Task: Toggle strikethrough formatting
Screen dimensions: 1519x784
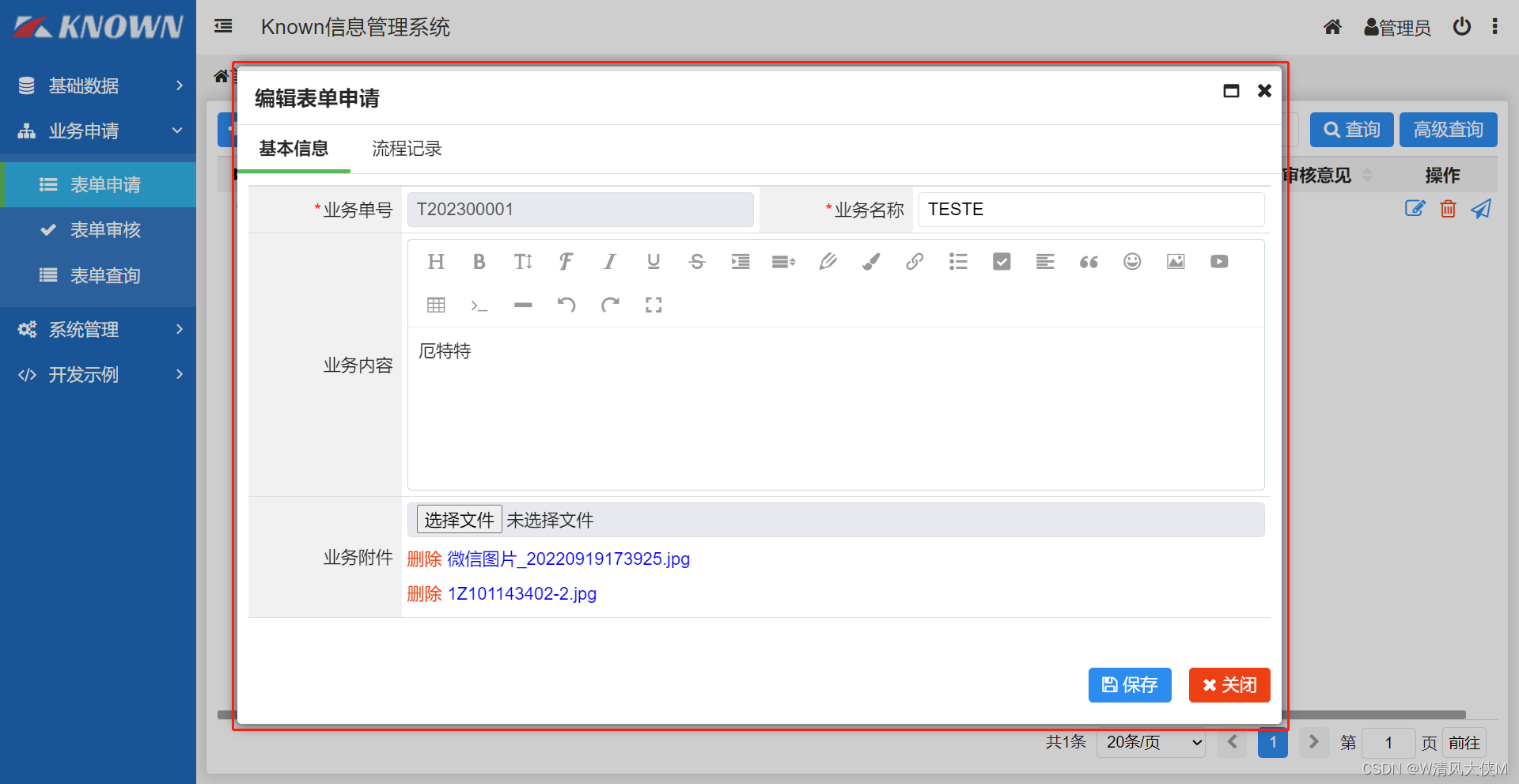Action: coord(697,262)
